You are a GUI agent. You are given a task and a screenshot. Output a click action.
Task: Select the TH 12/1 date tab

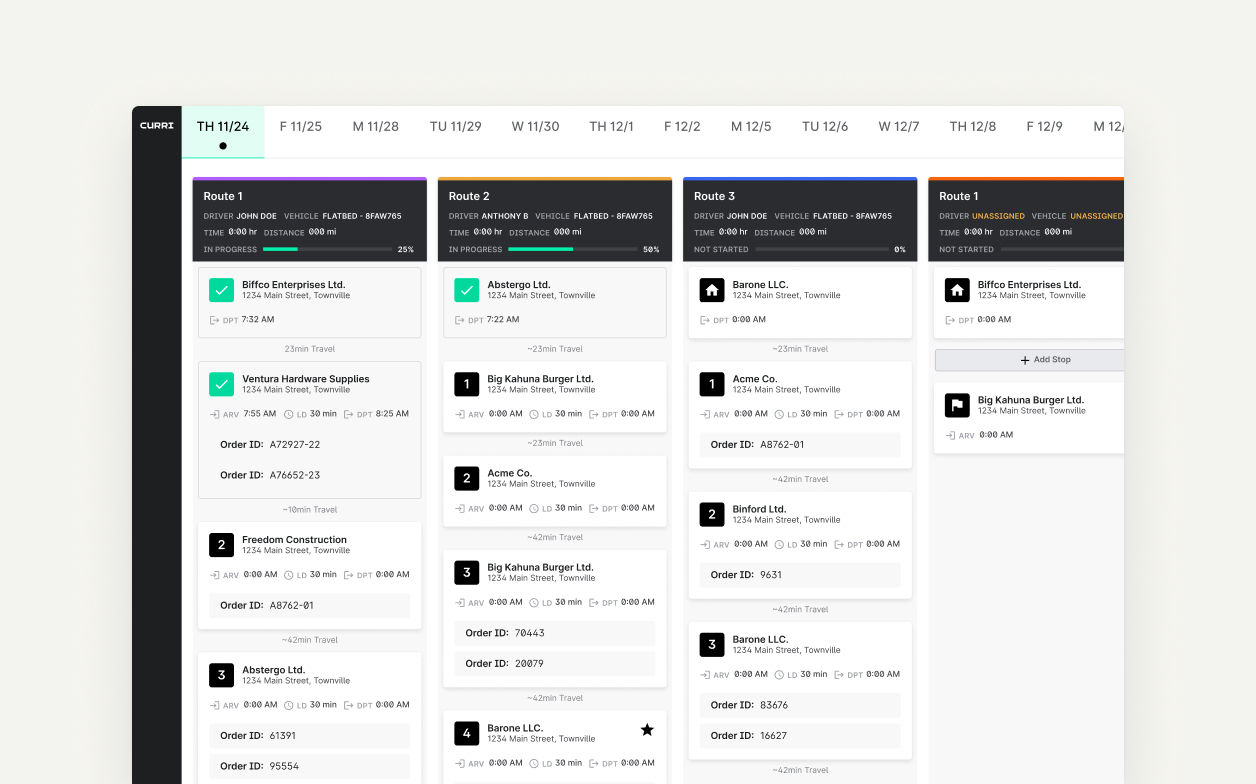pos(611,127)
